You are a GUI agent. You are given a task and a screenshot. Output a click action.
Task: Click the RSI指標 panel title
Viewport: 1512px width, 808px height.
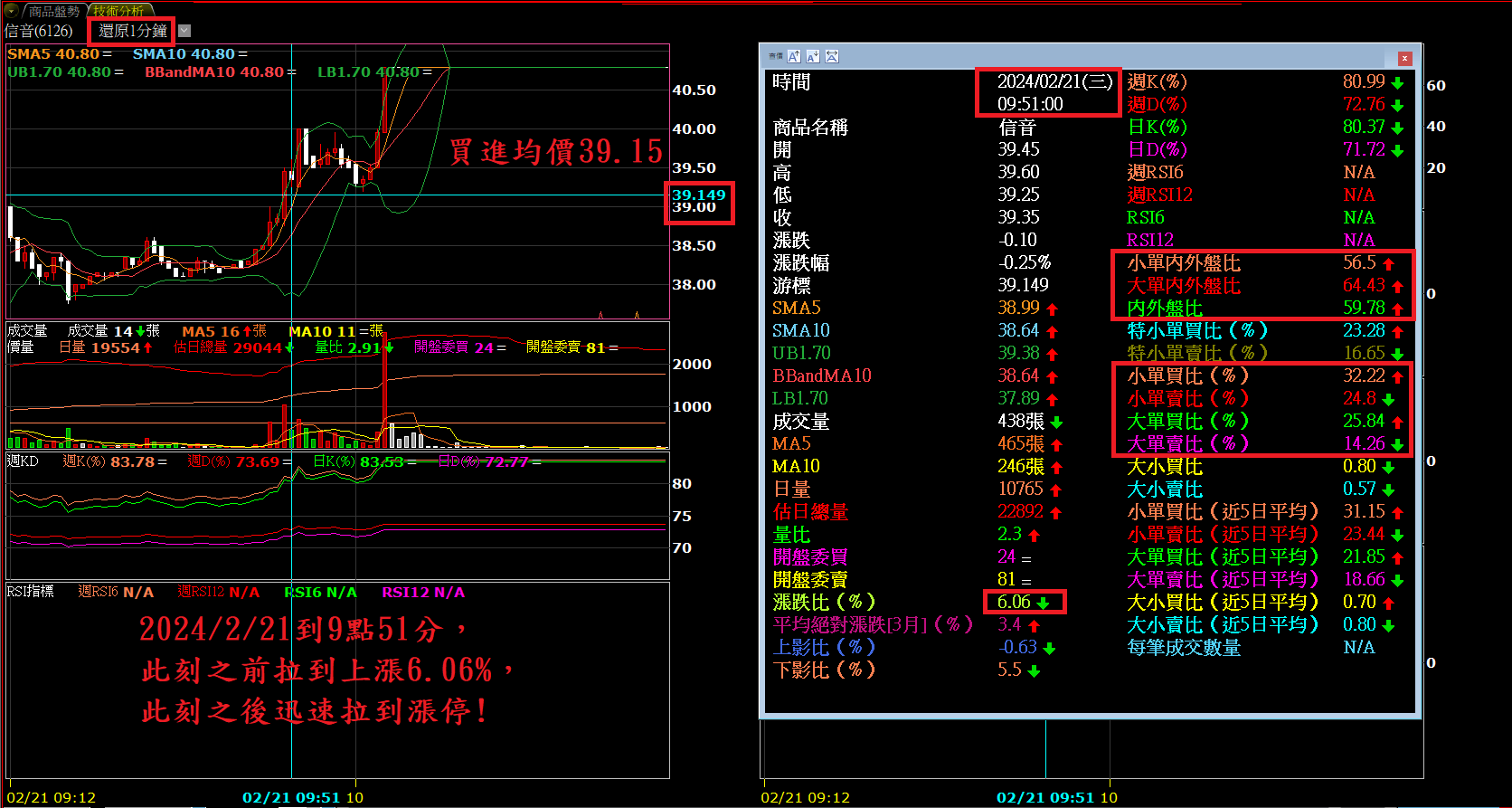(30, 592)
